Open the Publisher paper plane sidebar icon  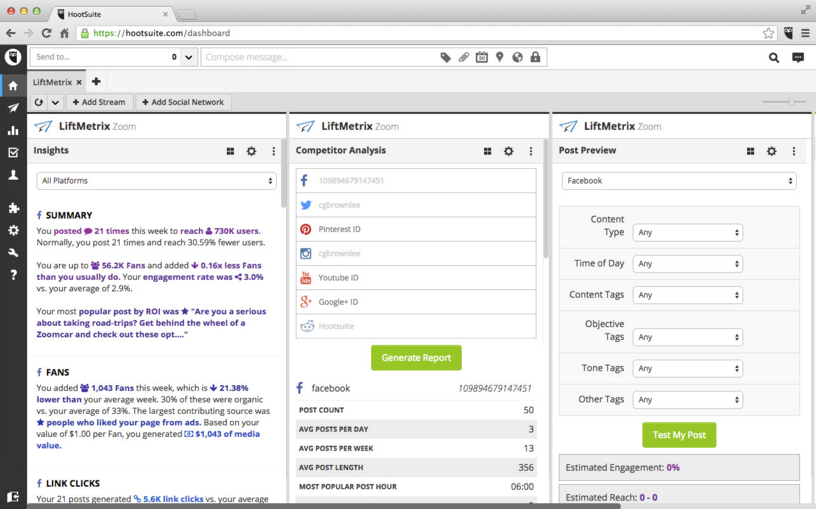coord(13,108)
